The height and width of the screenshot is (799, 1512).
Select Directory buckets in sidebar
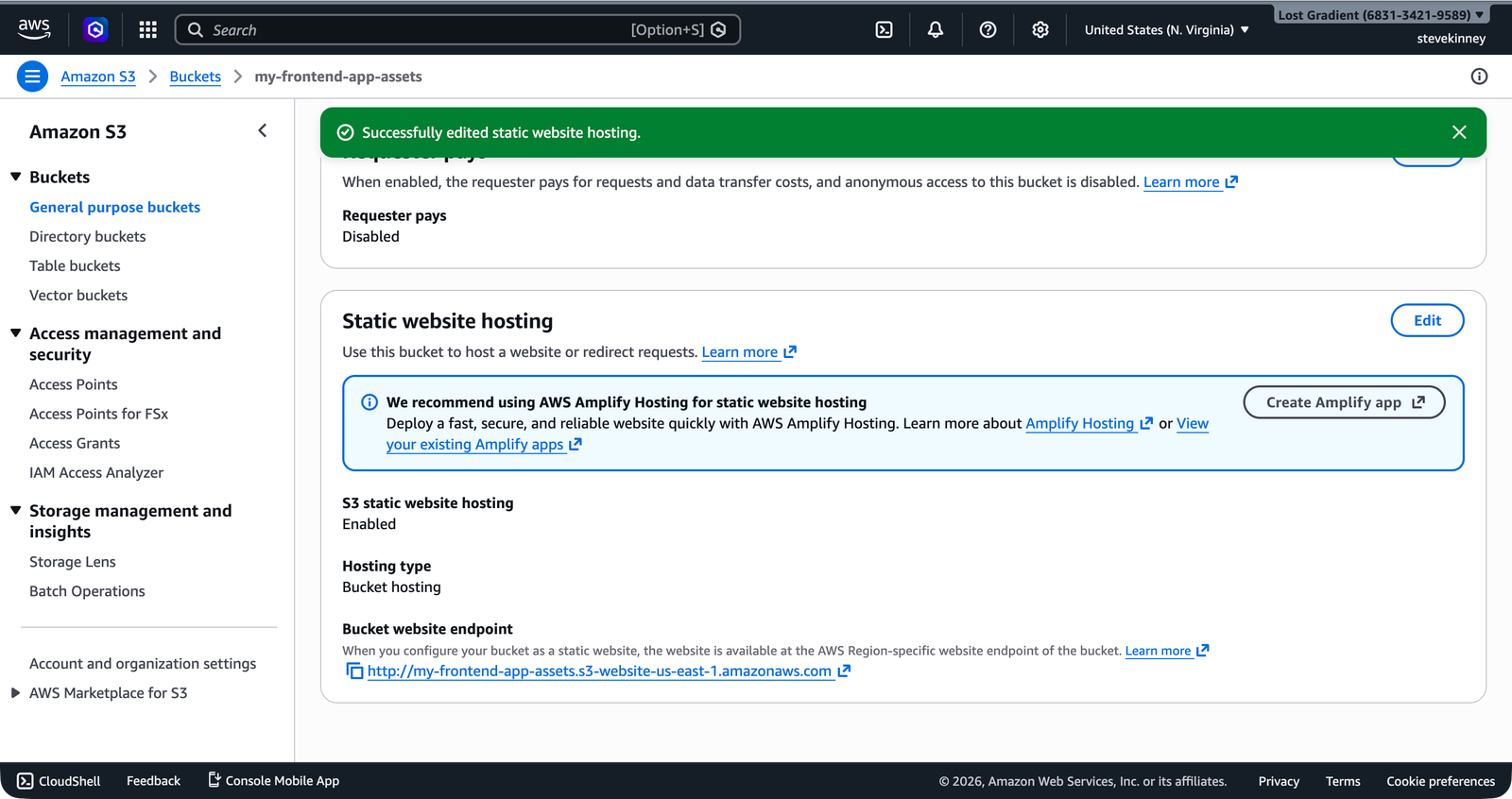[x=87, y=236]
